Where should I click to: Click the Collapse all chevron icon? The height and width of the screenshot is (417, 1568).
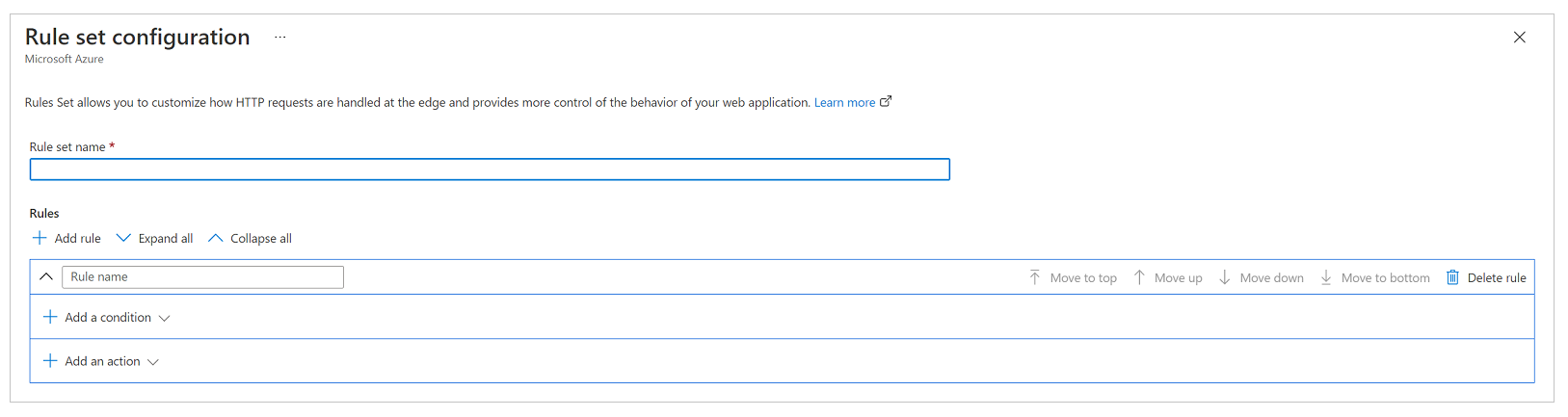[216, 238]
